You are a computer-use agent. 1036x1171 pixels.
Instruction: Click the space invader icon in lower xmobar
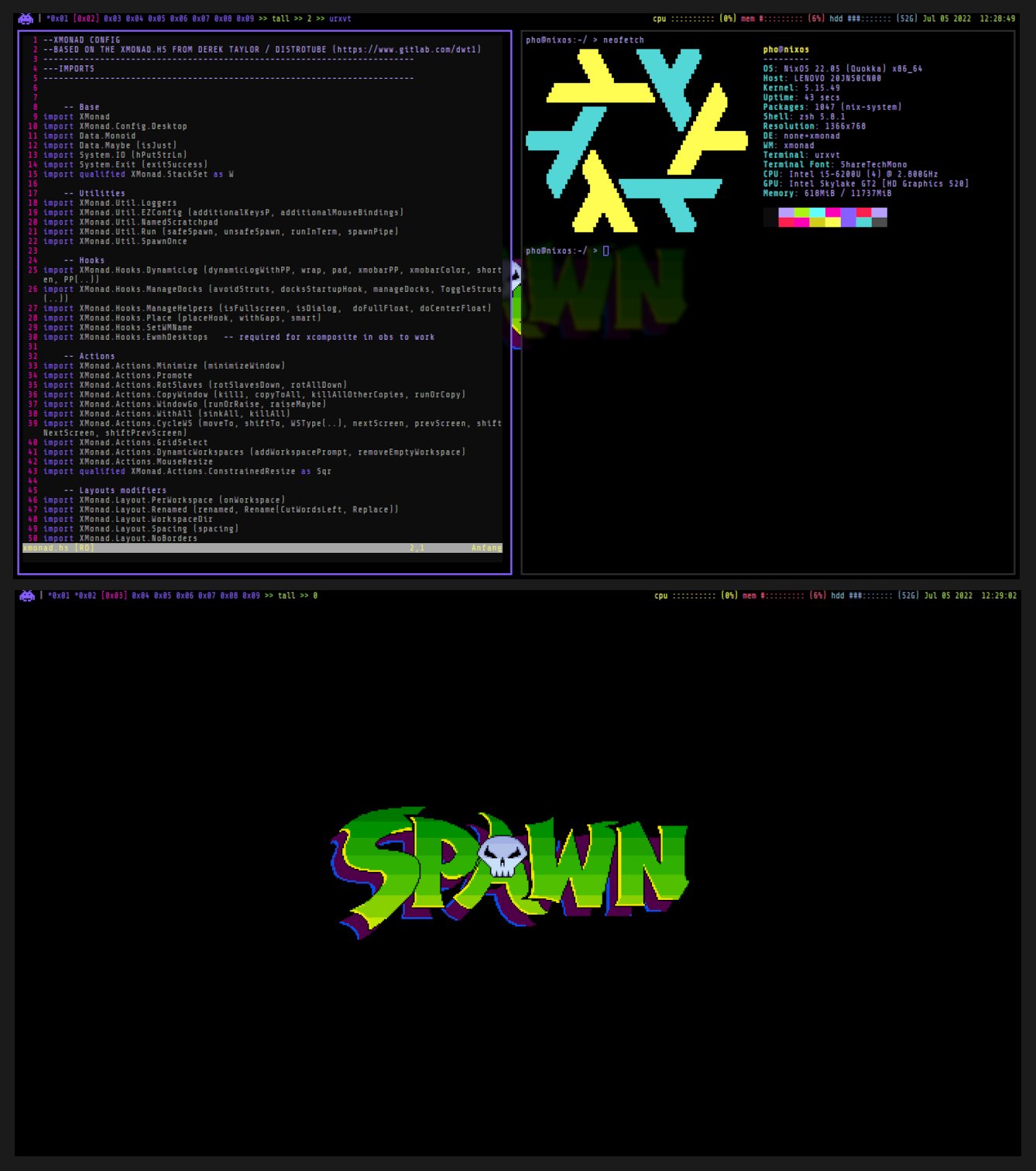pyautogui.click(x=27, y=596)
